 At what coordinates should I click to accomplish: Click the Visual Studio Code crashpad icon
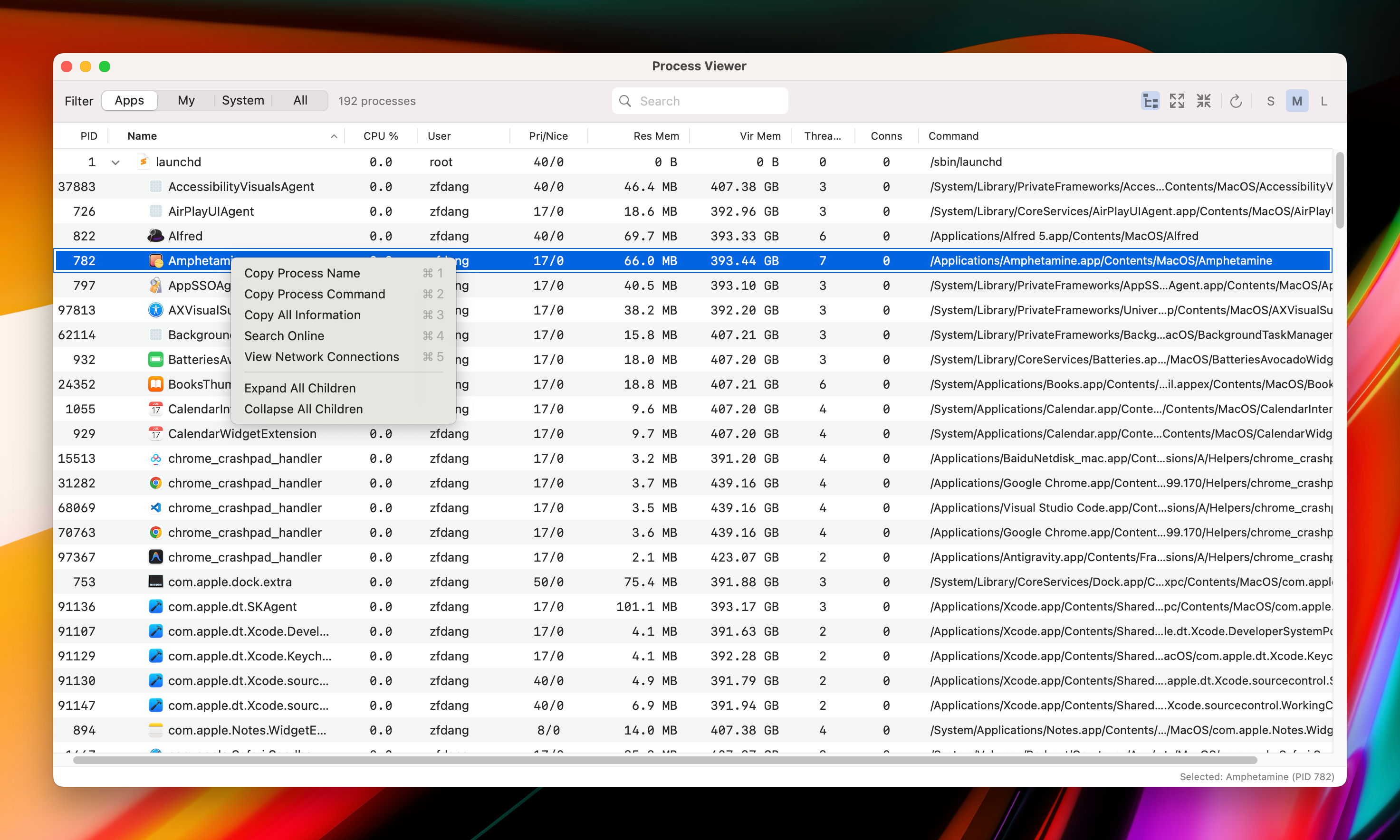coord(156,508)
